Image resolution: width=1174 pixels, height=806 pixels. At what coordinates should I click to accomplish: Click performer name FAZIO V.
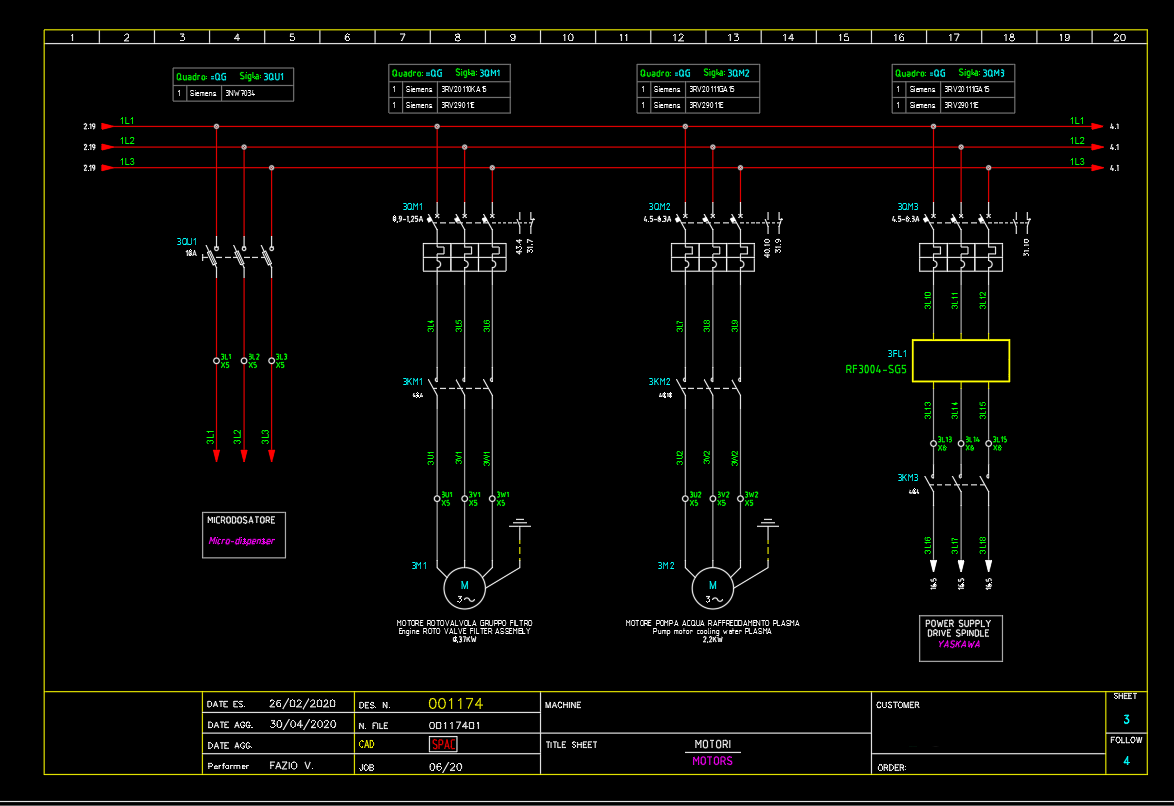tap(291, 766)
